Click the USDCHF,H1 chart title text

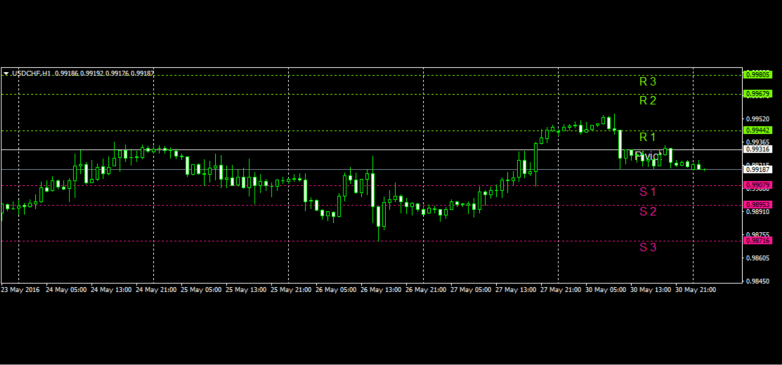coord(31,74)
